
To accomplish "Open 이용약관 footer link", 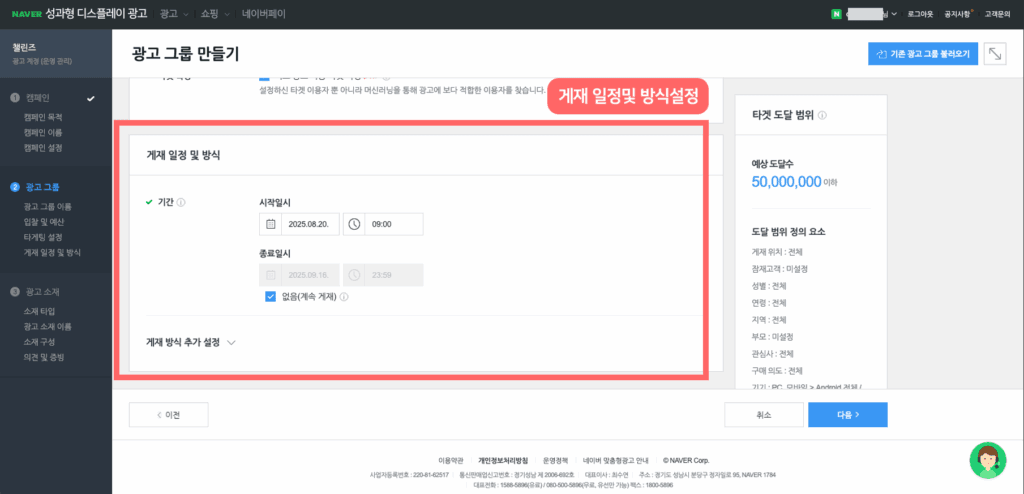I will tap(451, 460).
